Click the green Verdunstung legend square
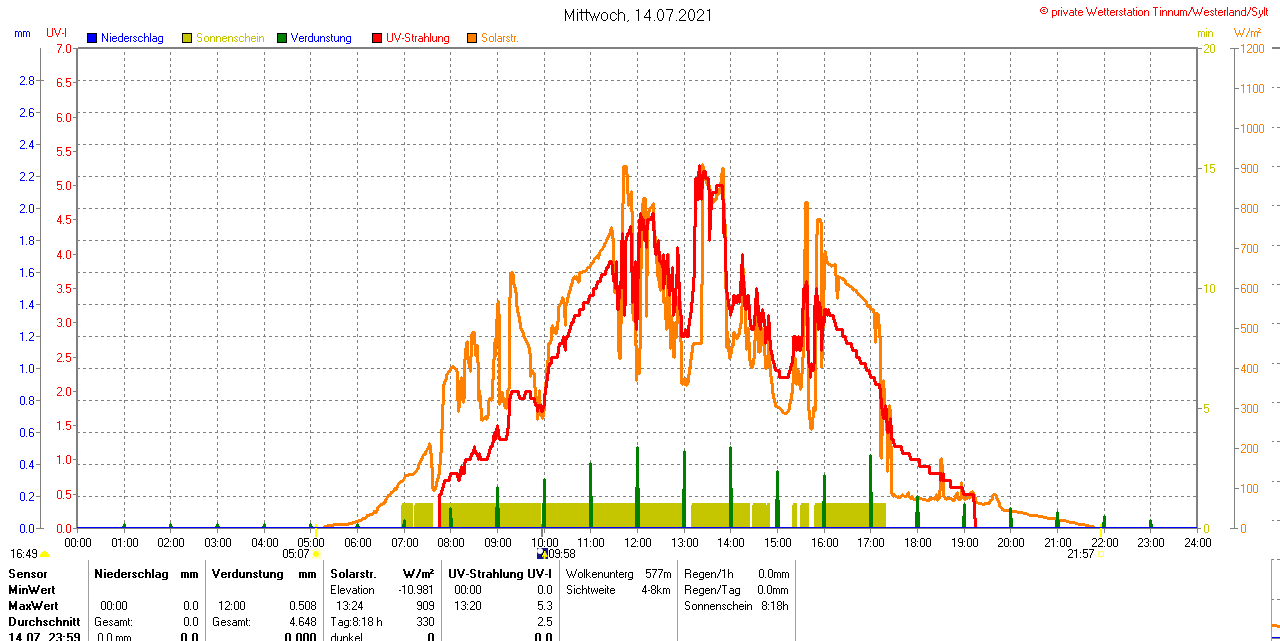 coord(282,38)
